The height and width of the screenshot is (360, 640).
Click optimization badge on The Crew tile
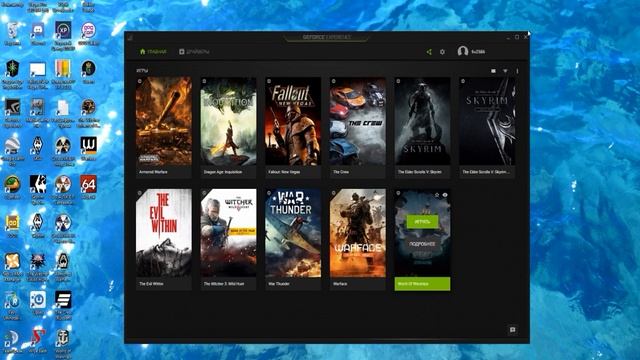coord(333,81)
